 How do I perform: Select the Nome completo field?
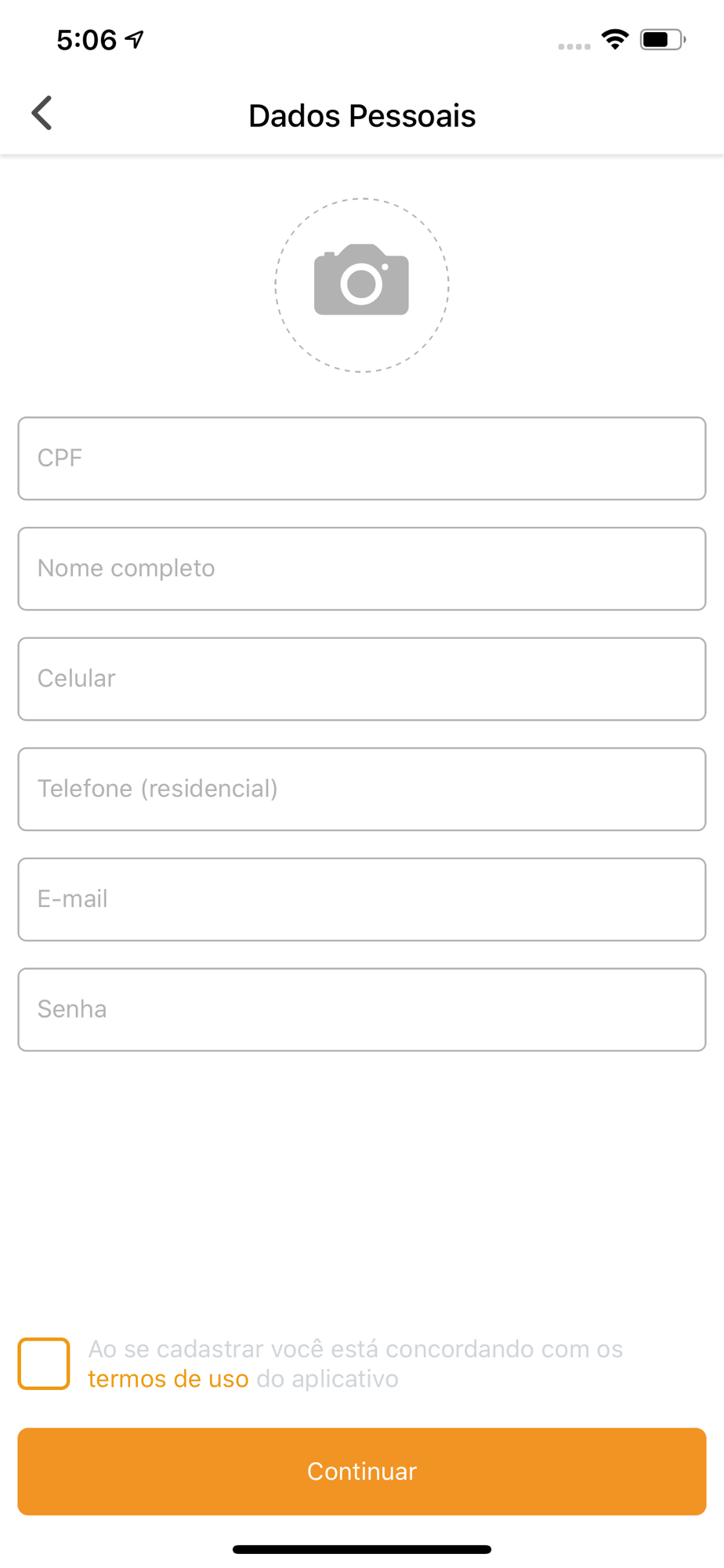362,568
